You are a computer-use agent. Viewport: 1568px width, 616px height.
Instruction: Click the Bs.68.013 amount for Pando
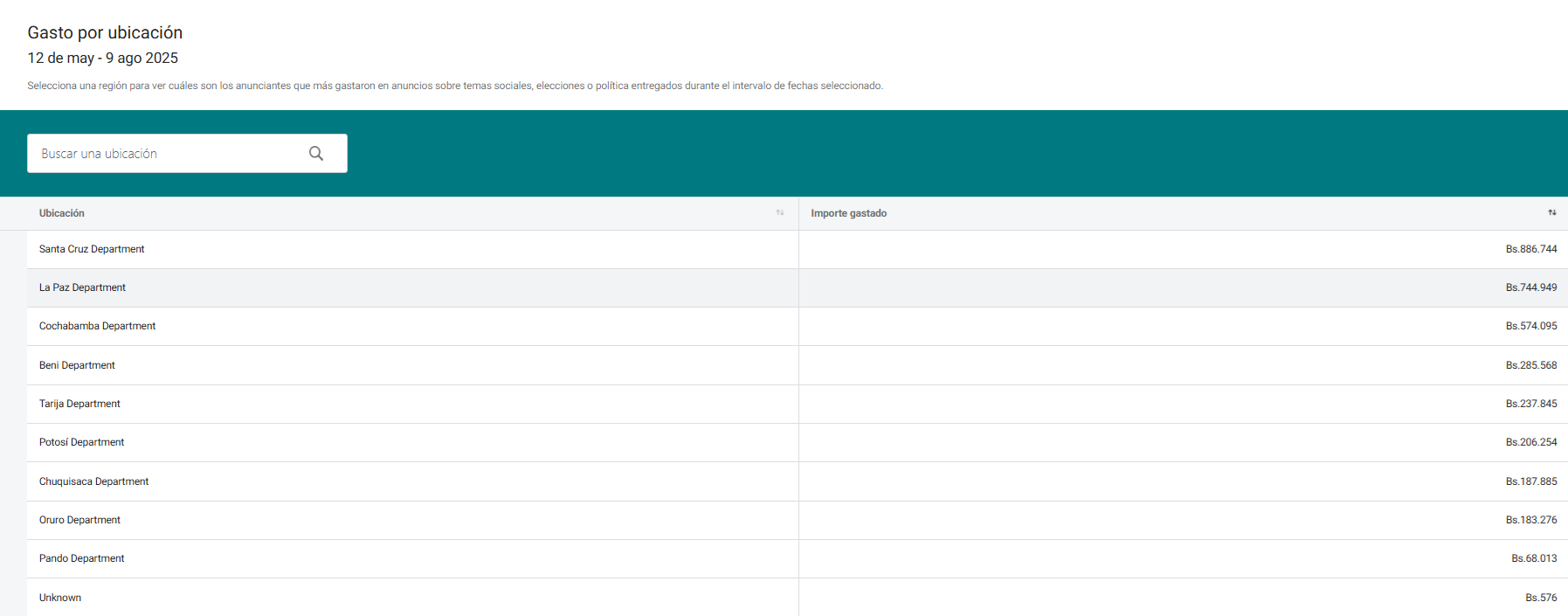point(1534,558)
